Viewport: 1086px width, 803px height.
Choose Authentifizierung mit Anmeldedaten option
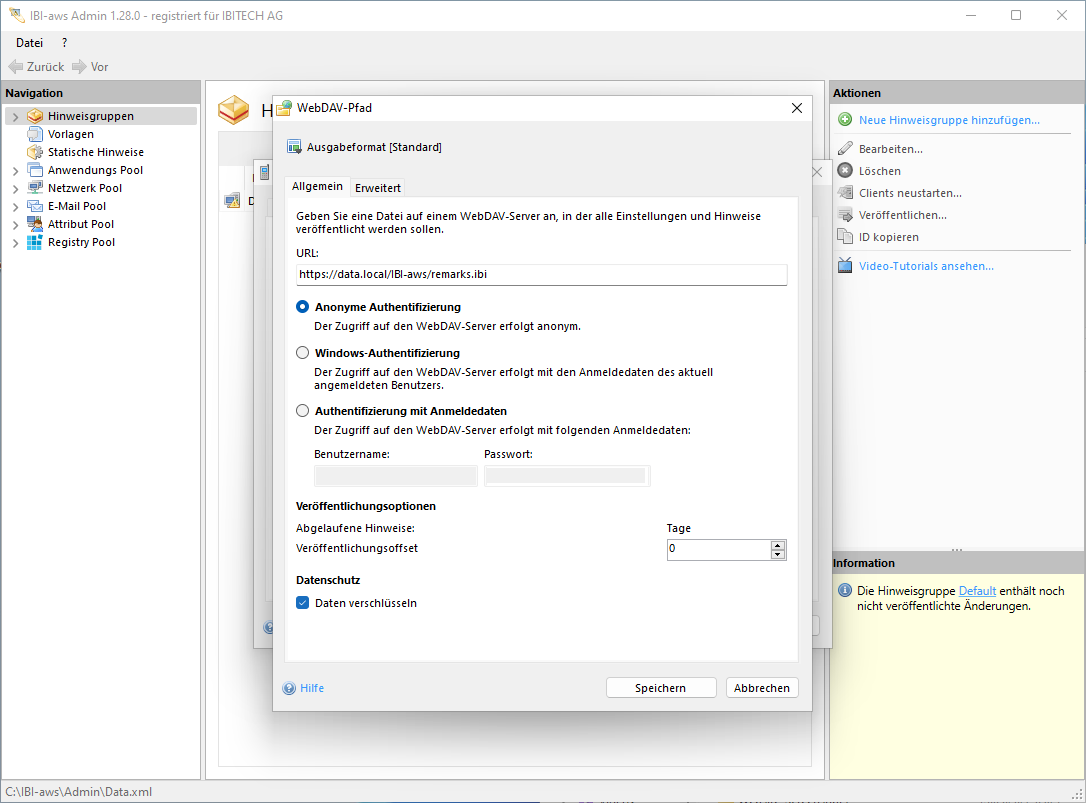point(303,411)
